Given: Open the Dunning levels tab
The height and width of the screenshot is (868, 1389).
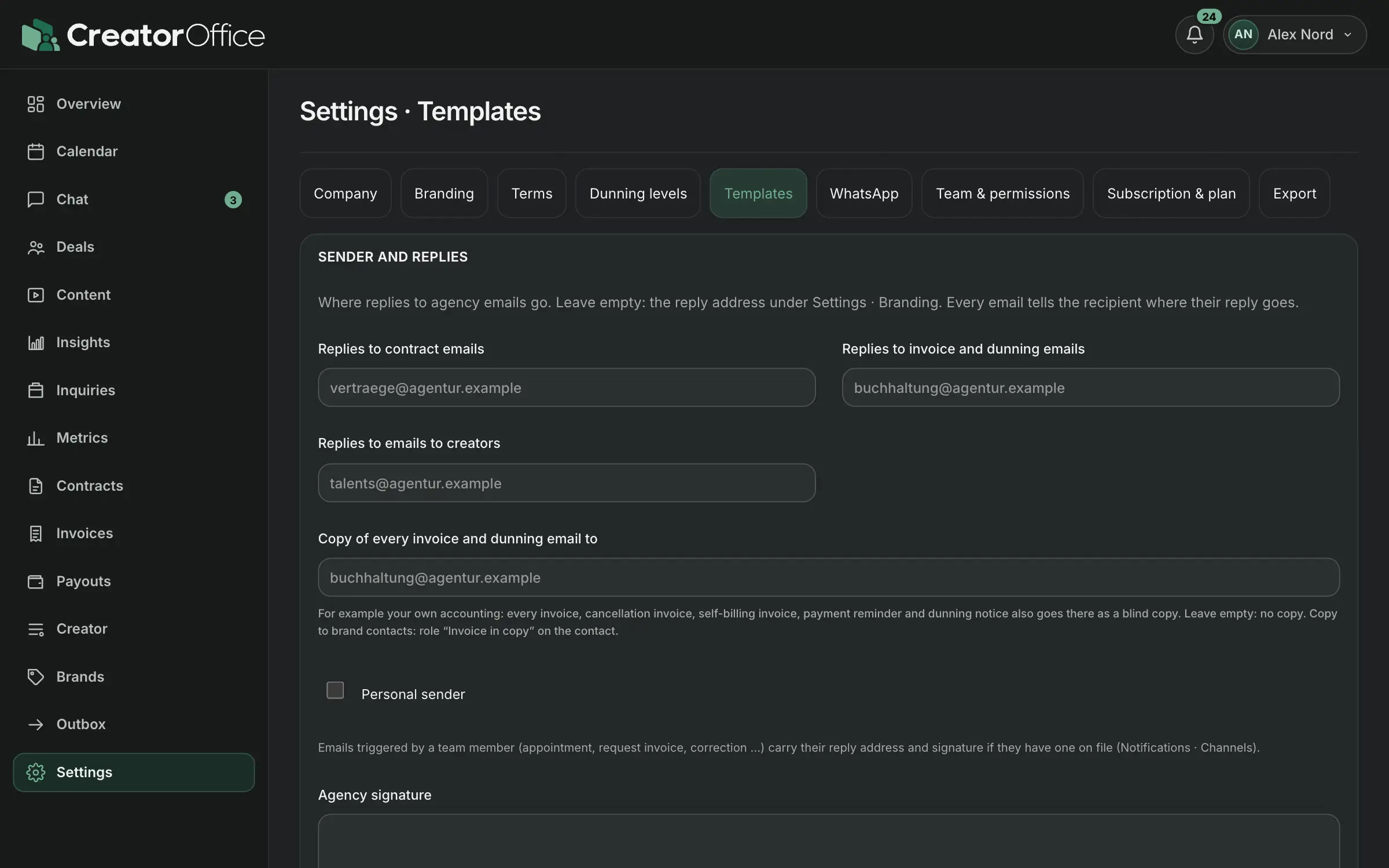Looking at the screenshot, I should click(x=638, y=193).
